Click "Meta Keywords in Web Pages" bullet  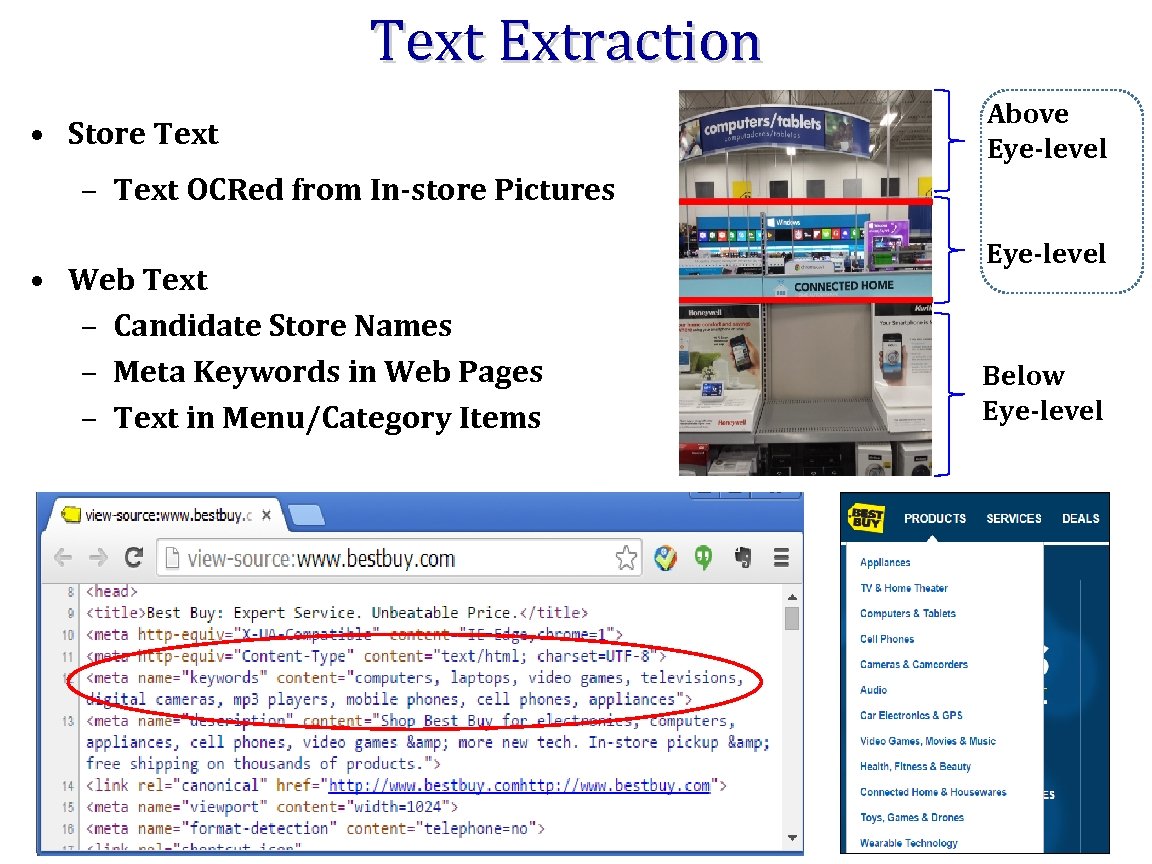[328, 372]
